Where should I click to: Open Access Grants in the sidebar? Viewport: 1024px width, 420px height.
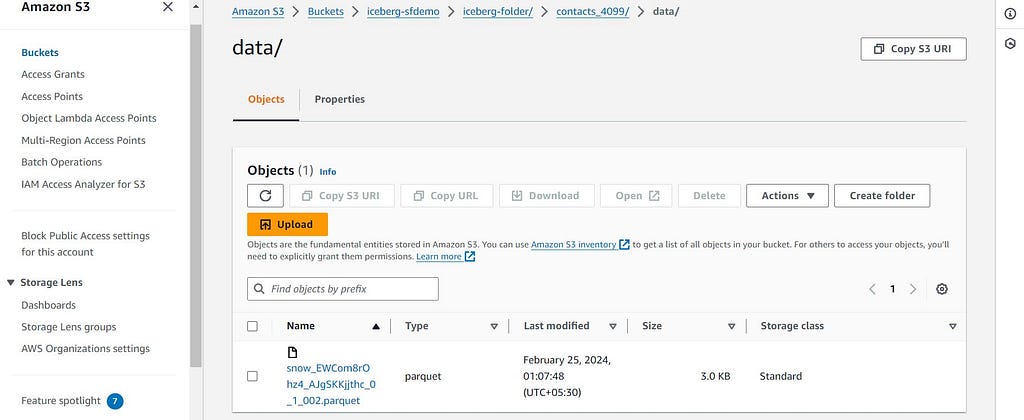[53, 74]
